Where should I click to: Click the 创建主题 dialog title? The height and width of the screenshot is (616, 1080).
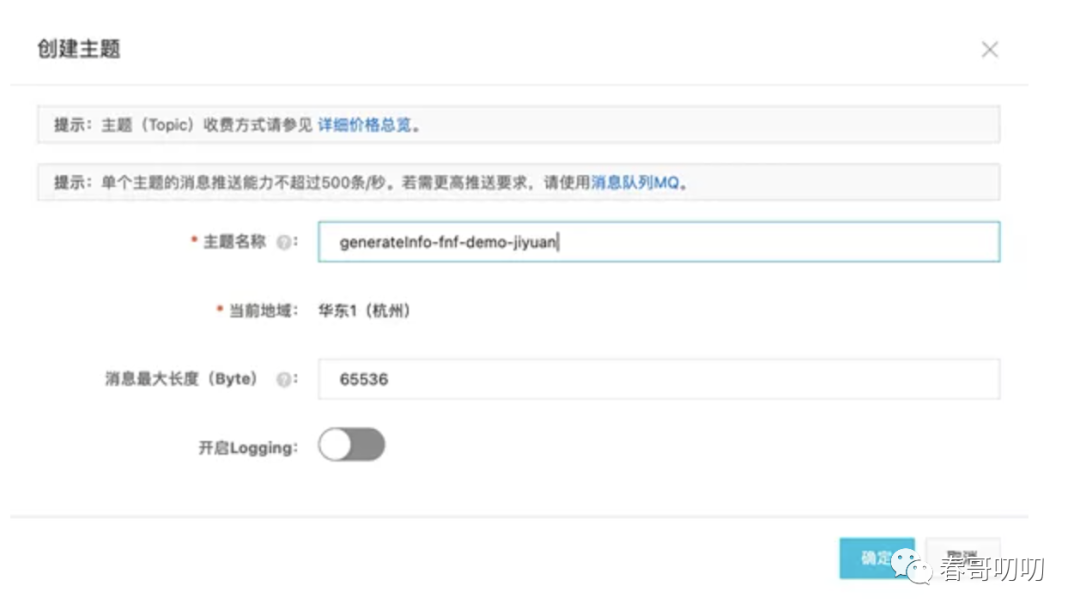pos(79,49)
